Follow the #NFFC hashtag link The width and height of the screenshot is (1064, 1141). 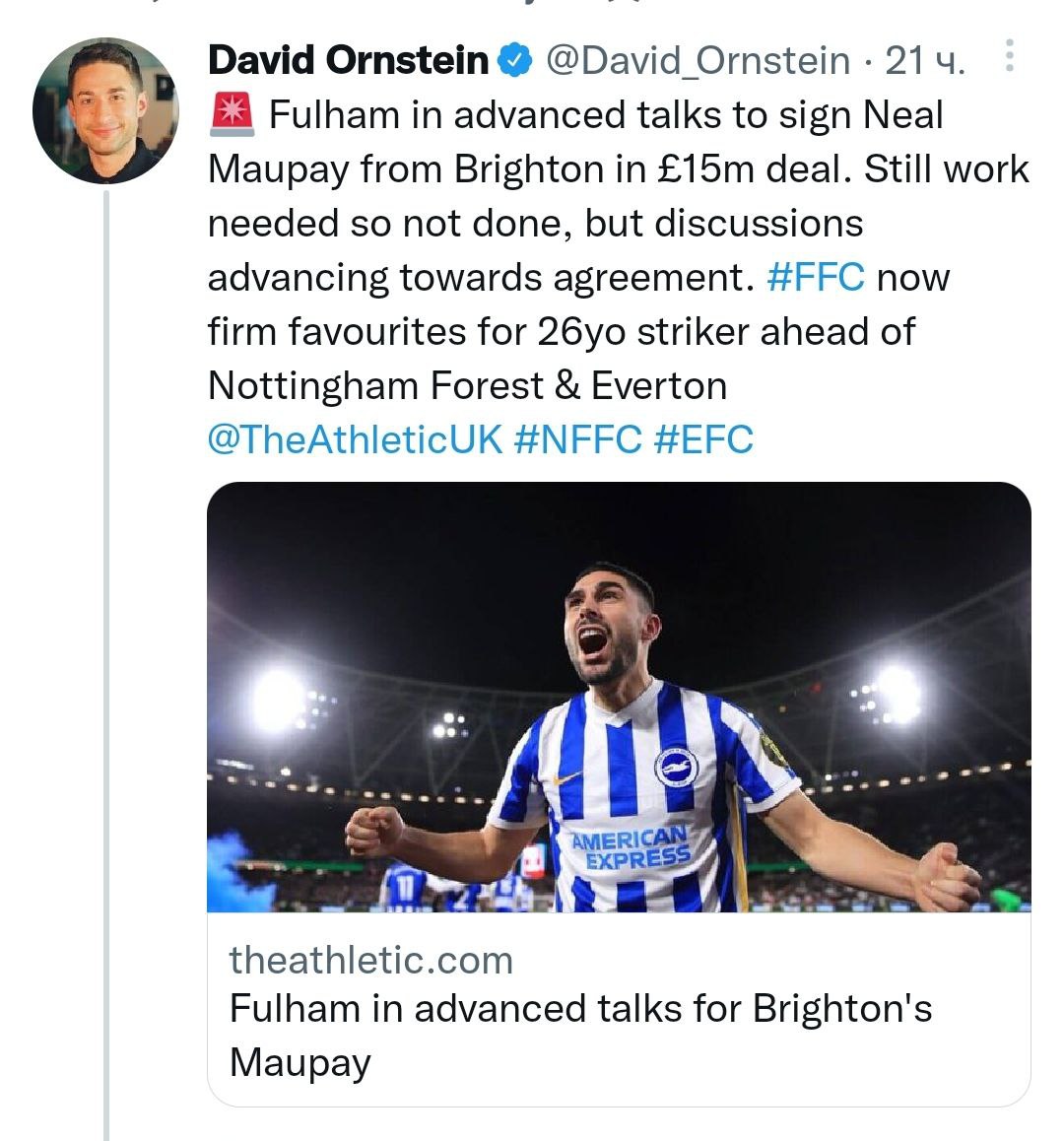click(x=577, y=438)
